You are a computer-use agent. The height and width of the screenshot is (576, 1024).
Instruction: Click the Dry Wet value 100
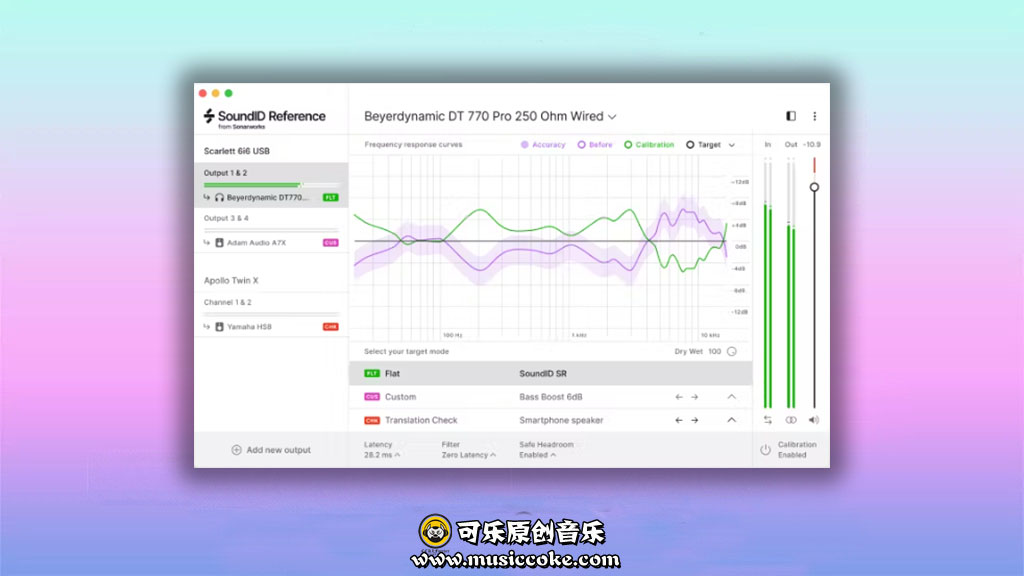click(x=714, y=351)
